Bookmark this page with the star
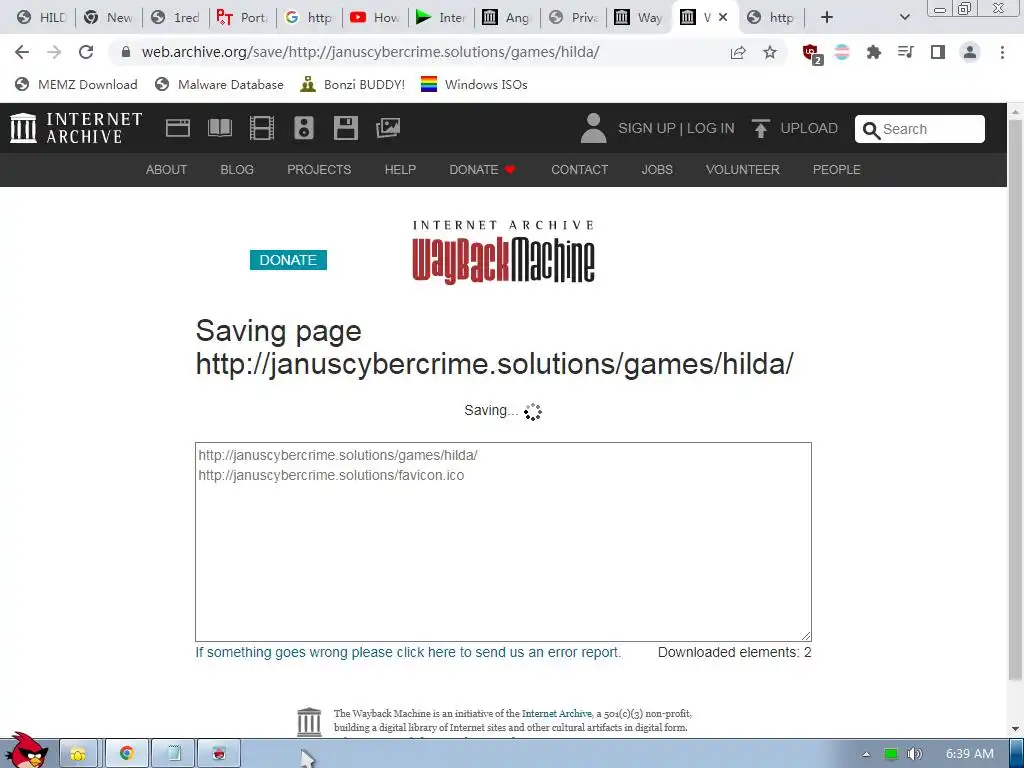The image size is (1024, 768). 770,52
